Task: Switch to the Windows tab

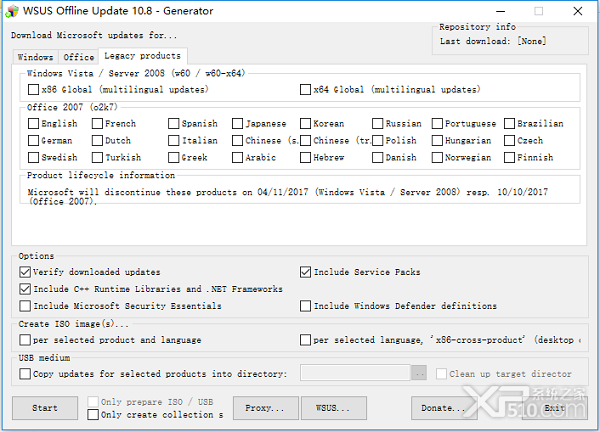Action: [x=35, y=57]
